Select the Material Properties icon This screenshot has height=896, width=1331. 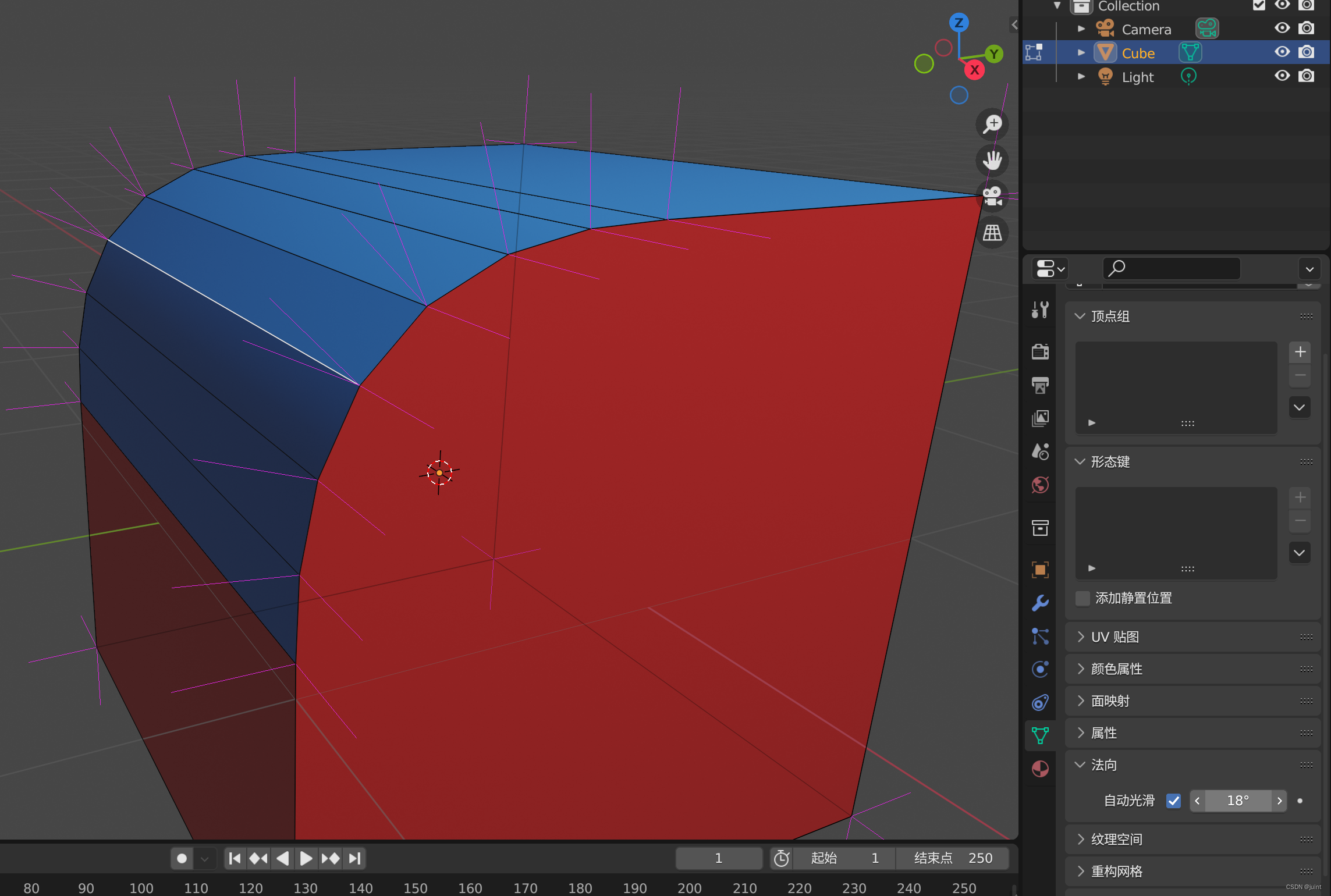click(x=1040, y=769)
